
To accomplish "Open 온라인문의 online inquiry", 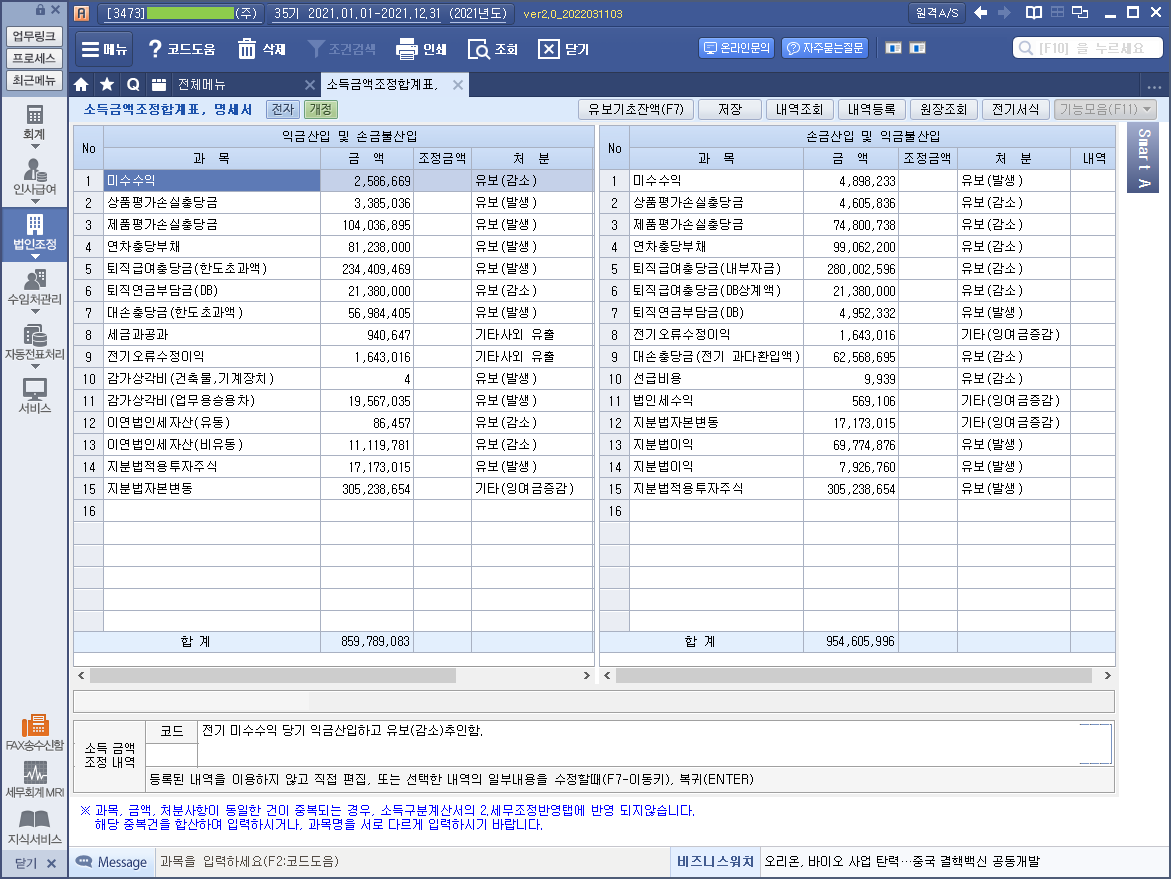I will click(x=736, y=48).
